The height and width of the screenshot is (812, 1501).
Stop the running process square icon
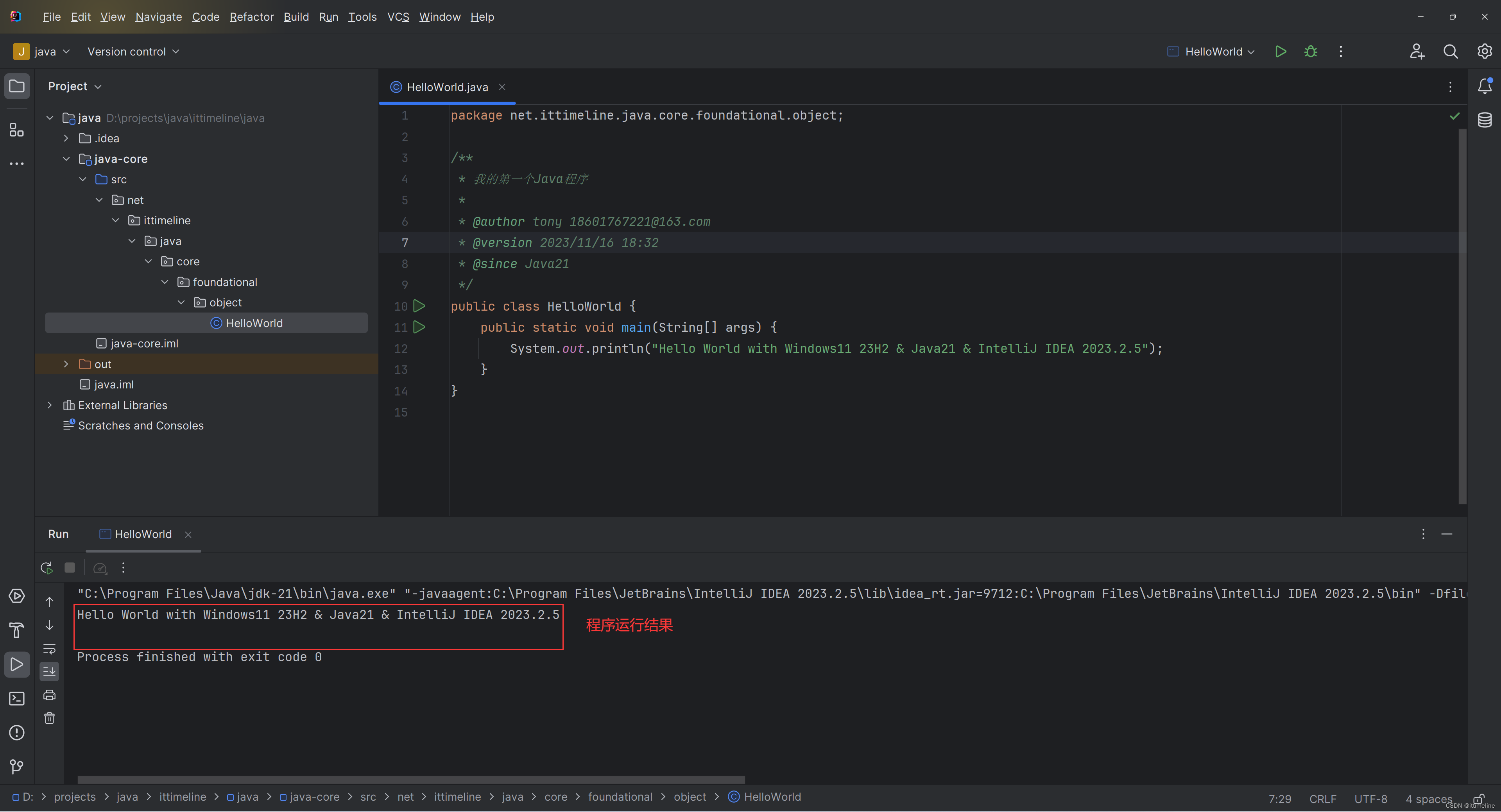pos(69,568)
